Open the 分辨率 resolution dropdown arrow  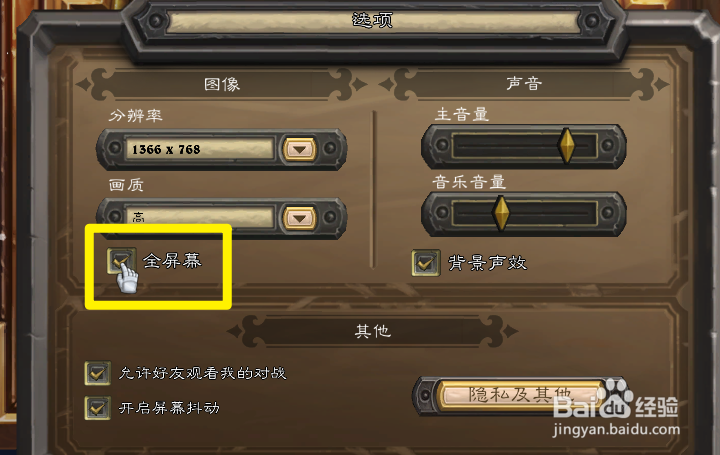tap(300, 149)
